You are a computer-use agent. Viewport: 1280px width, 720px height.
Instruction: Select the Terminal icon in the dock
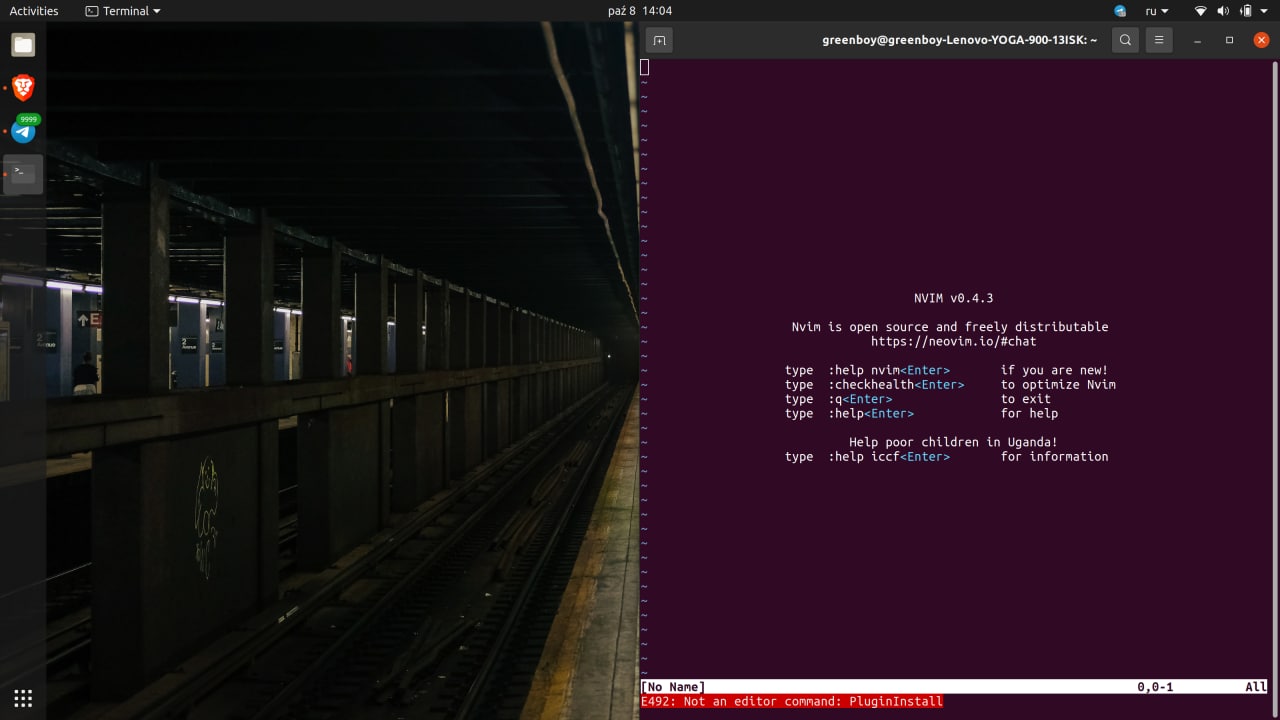(23, 173)
